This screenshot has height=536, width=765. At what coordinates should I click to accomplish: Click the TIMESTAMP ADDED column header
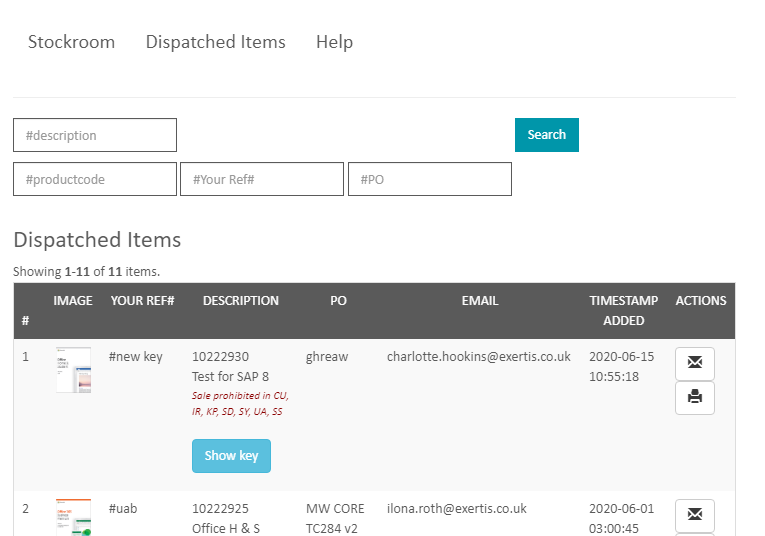[x=623, y=310]
